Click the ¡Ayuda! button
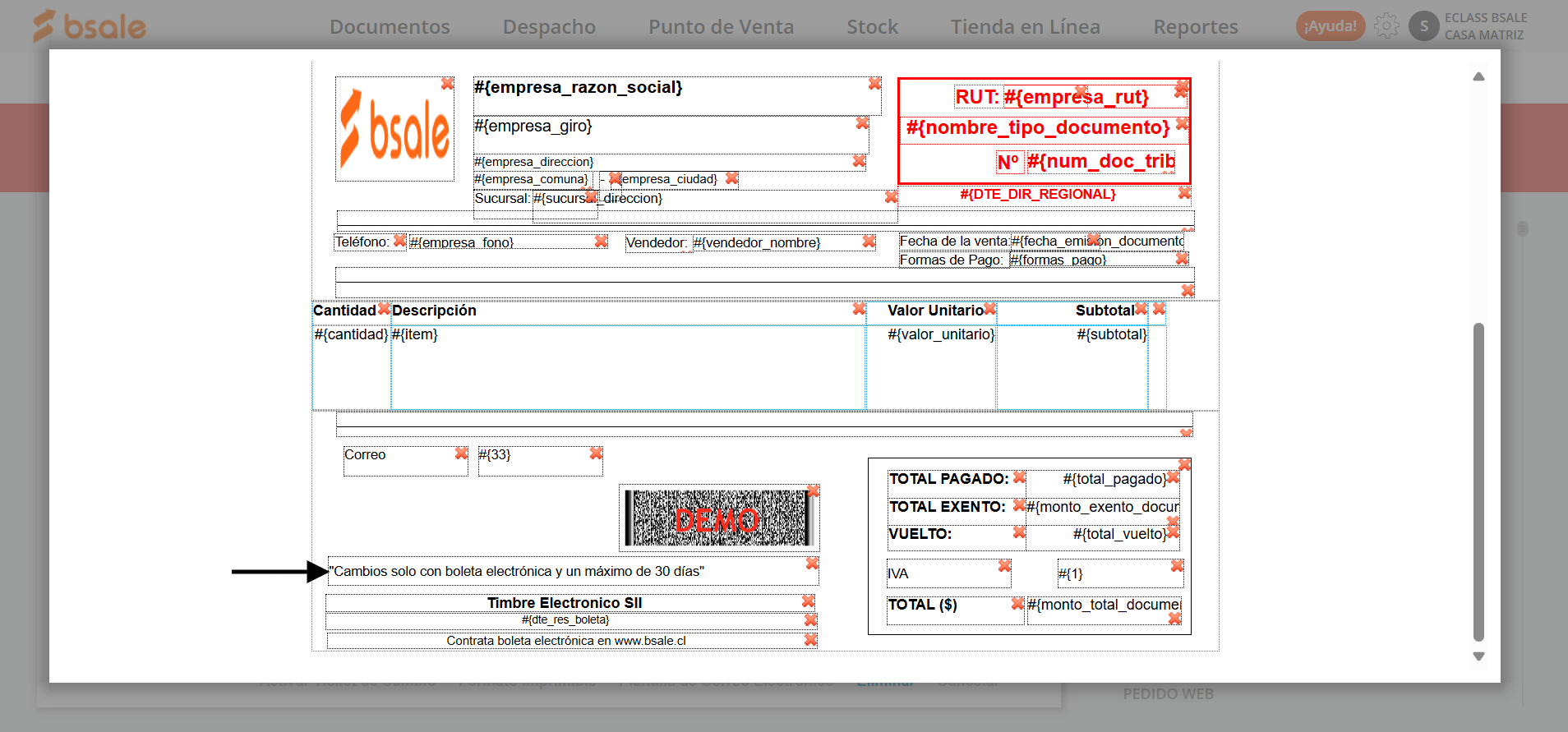Viewport: 1568px width, 732px height. (x=1330, y=26)
